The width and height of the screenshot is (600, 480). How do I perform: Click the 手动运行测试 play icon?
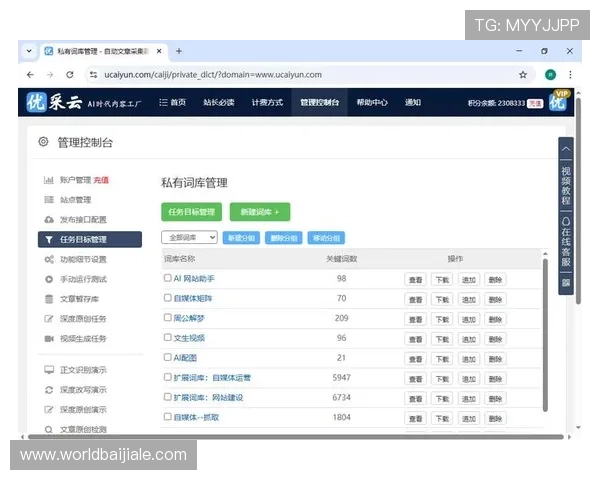point(48,279)
